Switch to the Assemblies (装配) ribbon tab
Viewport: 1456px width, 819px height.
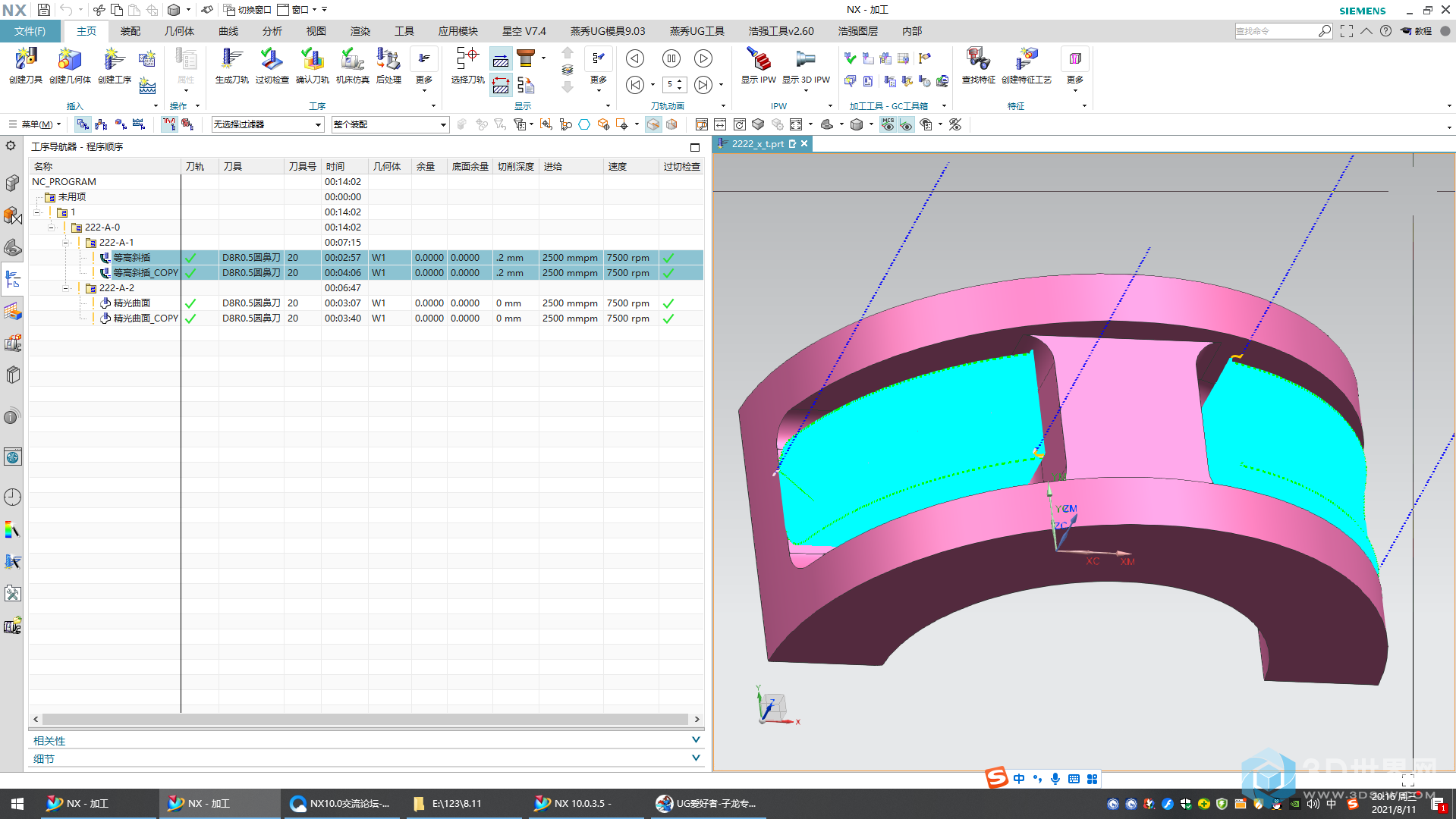pyautogui.click(x=131, y=31)
